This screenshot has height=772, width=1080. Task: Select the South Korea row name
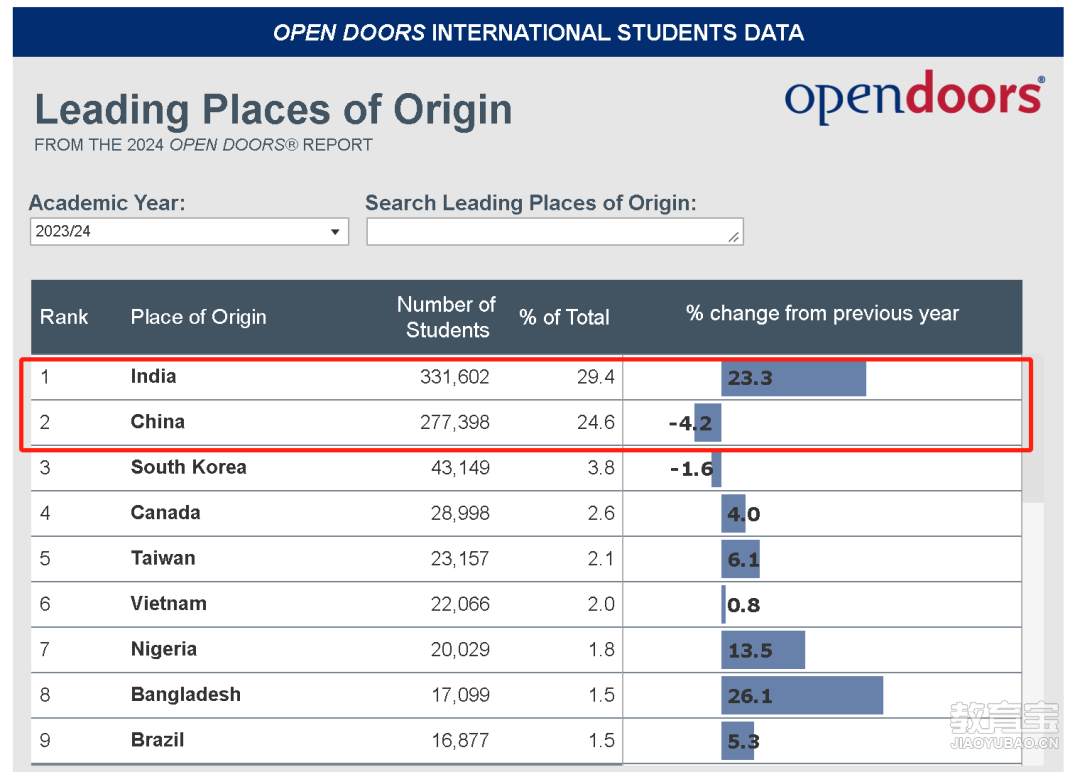click(189, 467)
